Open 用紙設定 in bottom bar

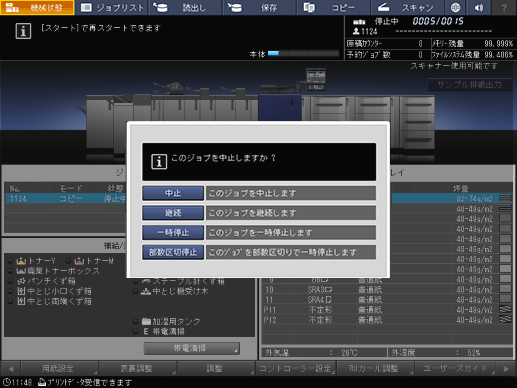point(59,368)
